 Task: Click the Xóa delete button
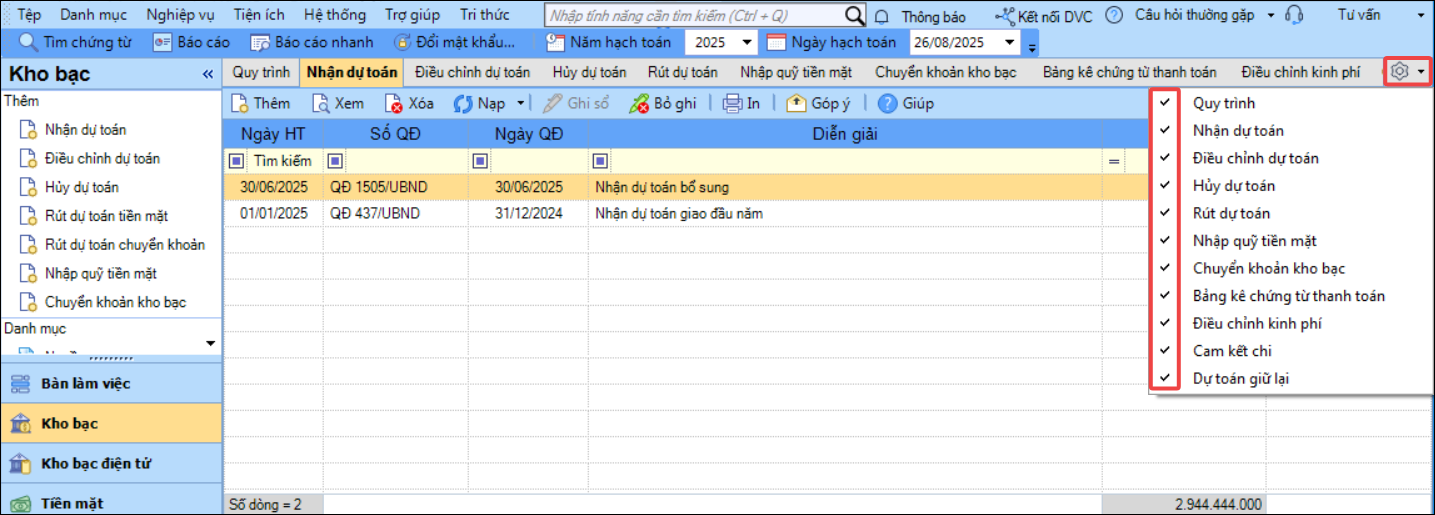click(x=410, y=103)
